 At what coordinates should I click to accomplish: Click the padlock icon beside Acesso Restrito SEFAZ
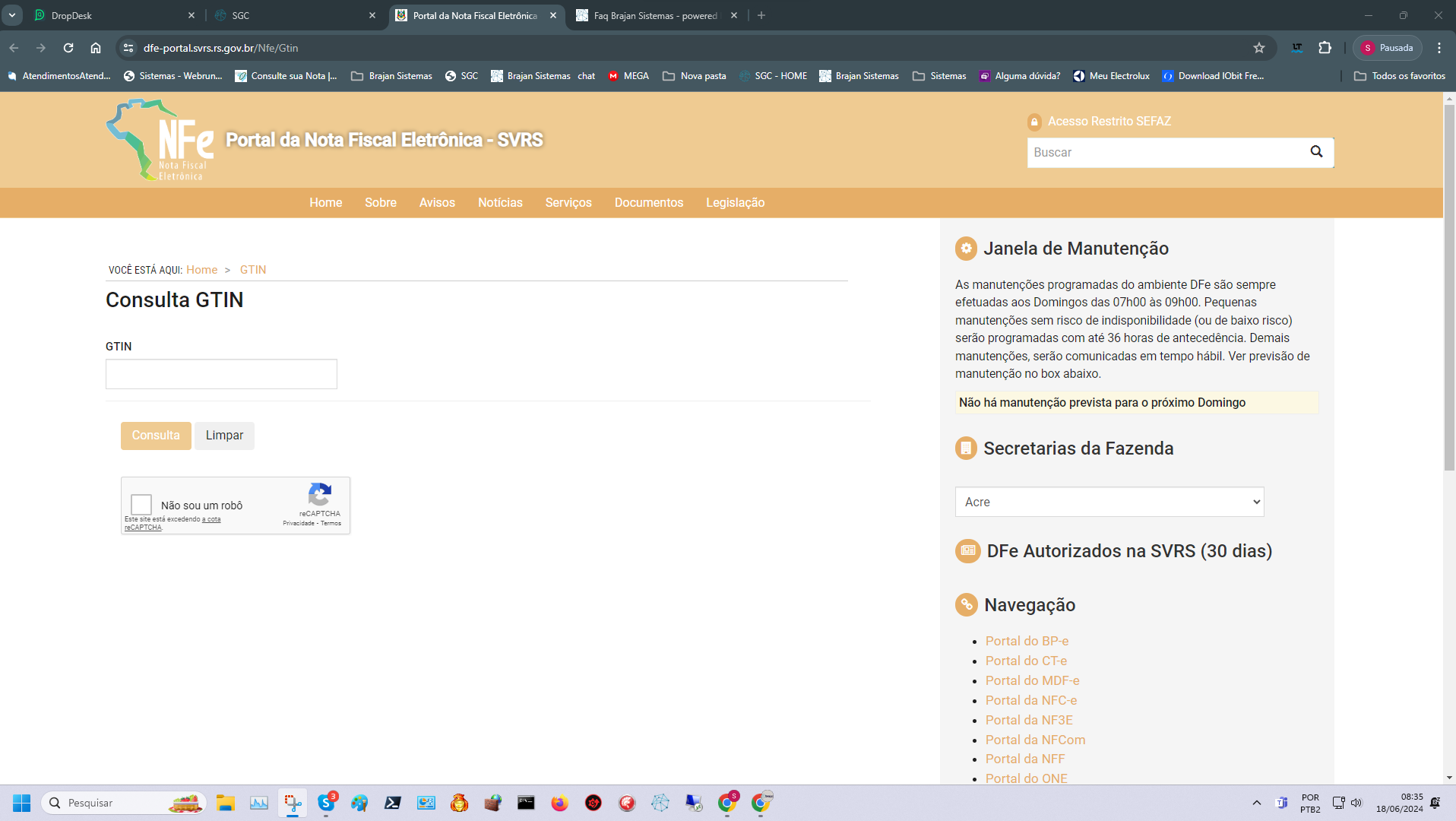tap(1033, 122)
